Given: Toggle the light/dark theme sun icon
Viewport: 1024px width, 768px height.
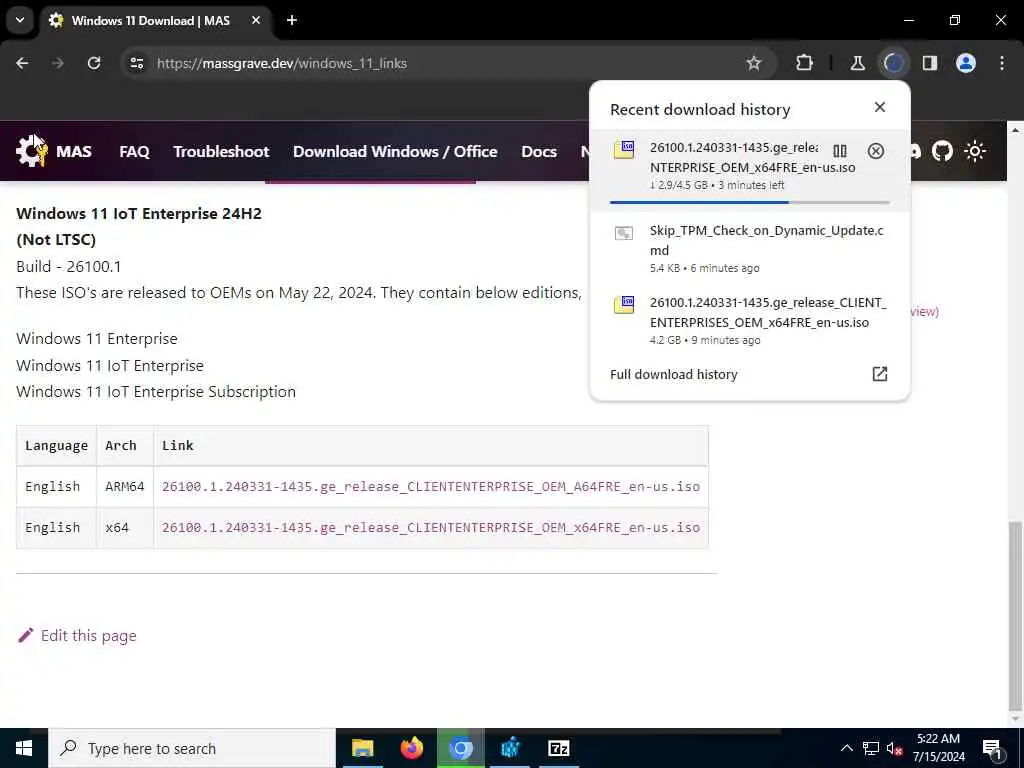Looking at the screenshot, I should 975,151.
